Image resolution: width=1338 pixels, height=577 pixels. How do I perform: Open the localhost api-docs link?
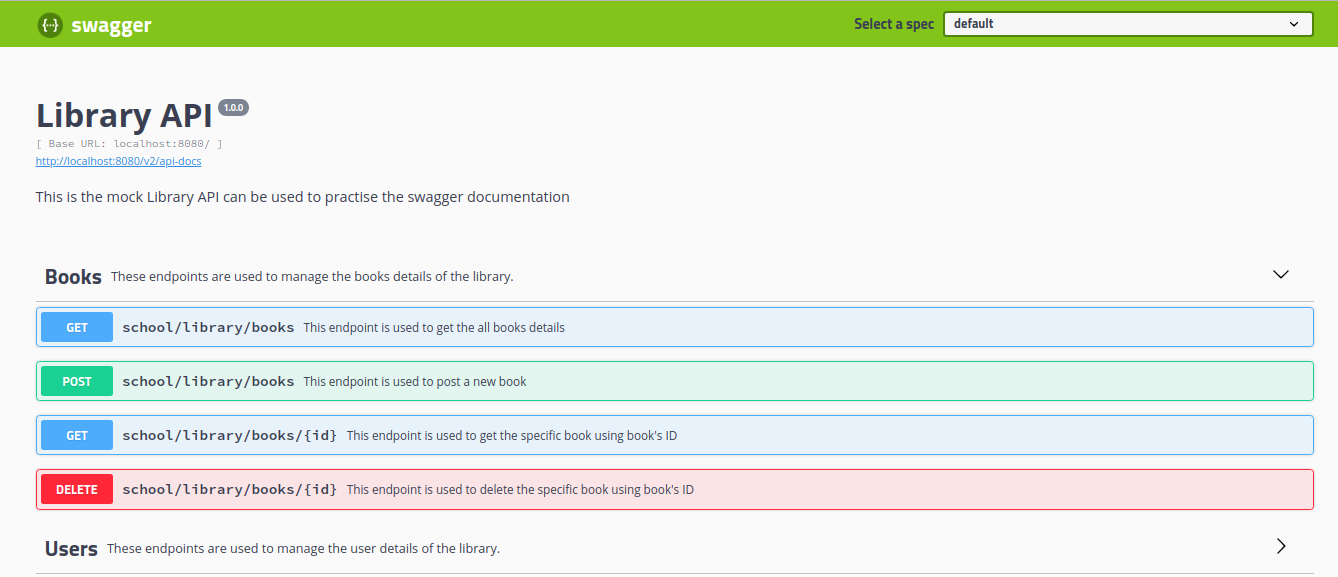pyautogui.click(x=119, y=160)
